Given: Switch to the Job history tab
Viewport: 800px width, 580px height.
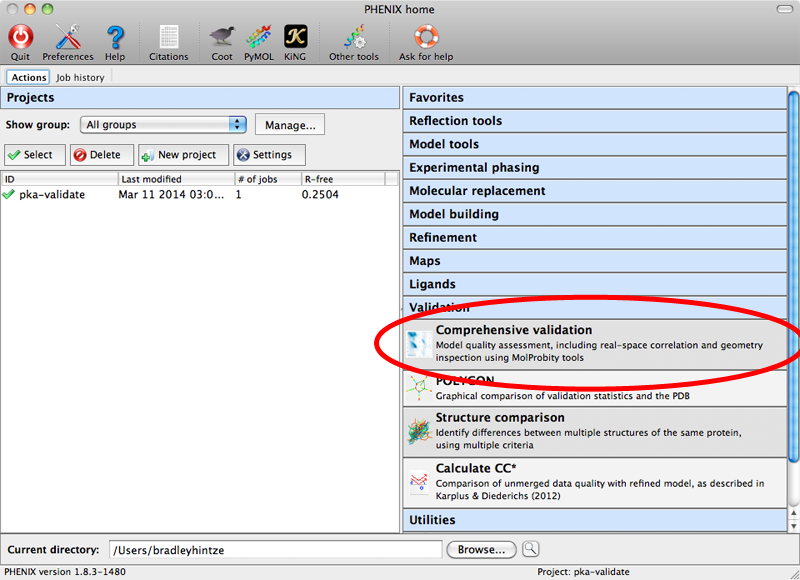Looking at the screenshot, I should (80, 77).
